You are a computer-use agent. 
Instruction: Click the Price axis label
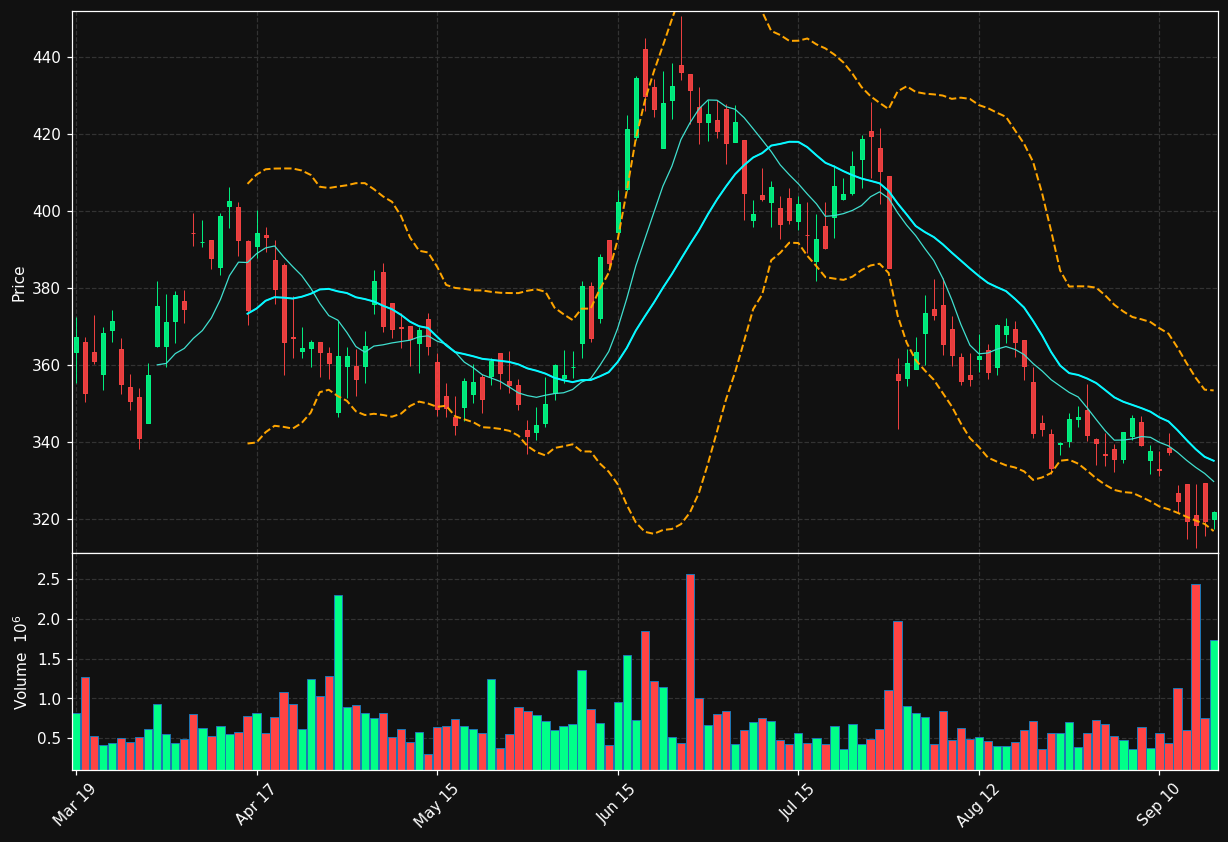click(x=19, y=283)
